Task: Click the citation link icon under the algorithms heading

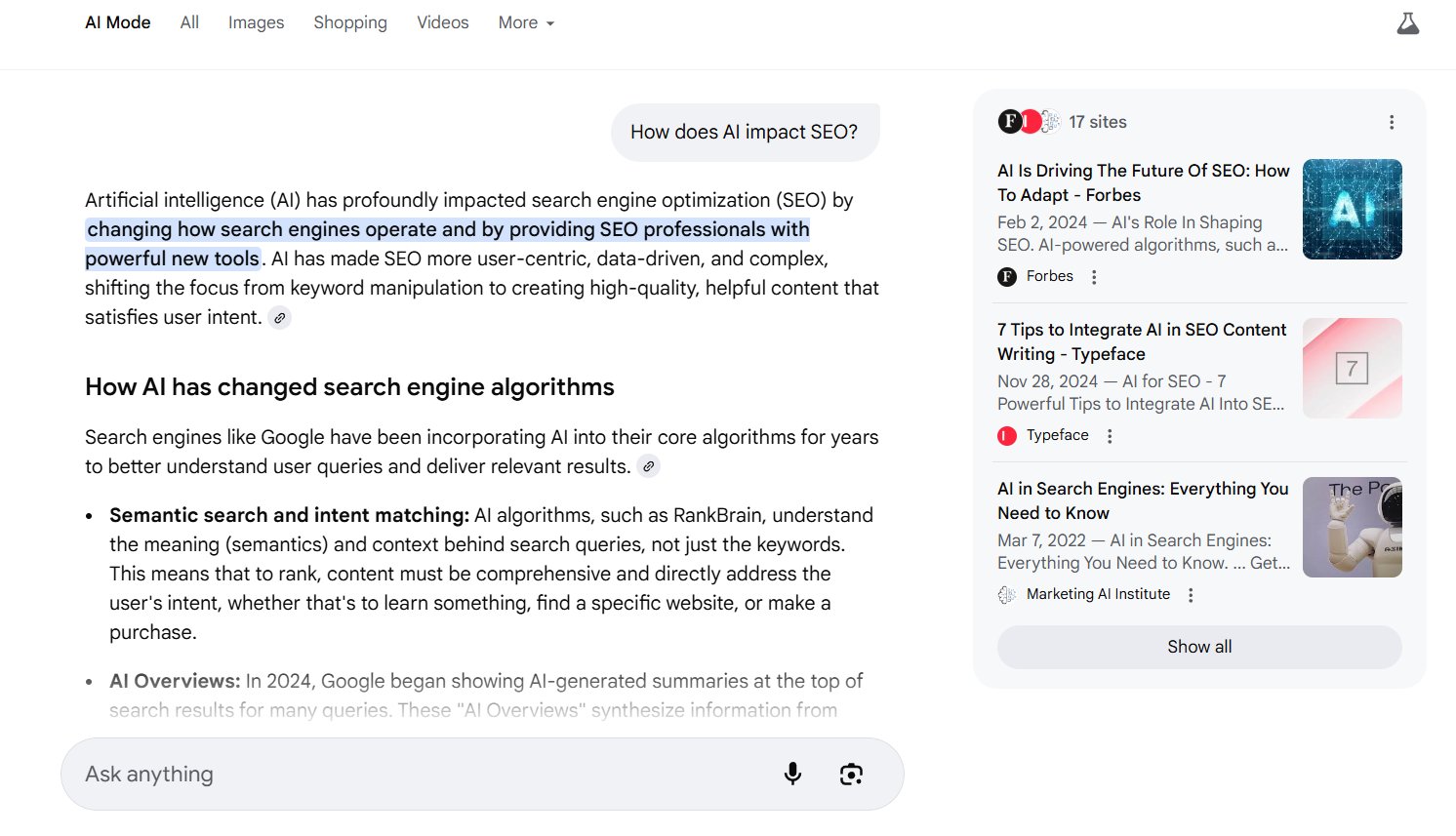Action: click(x=649, y=466)
